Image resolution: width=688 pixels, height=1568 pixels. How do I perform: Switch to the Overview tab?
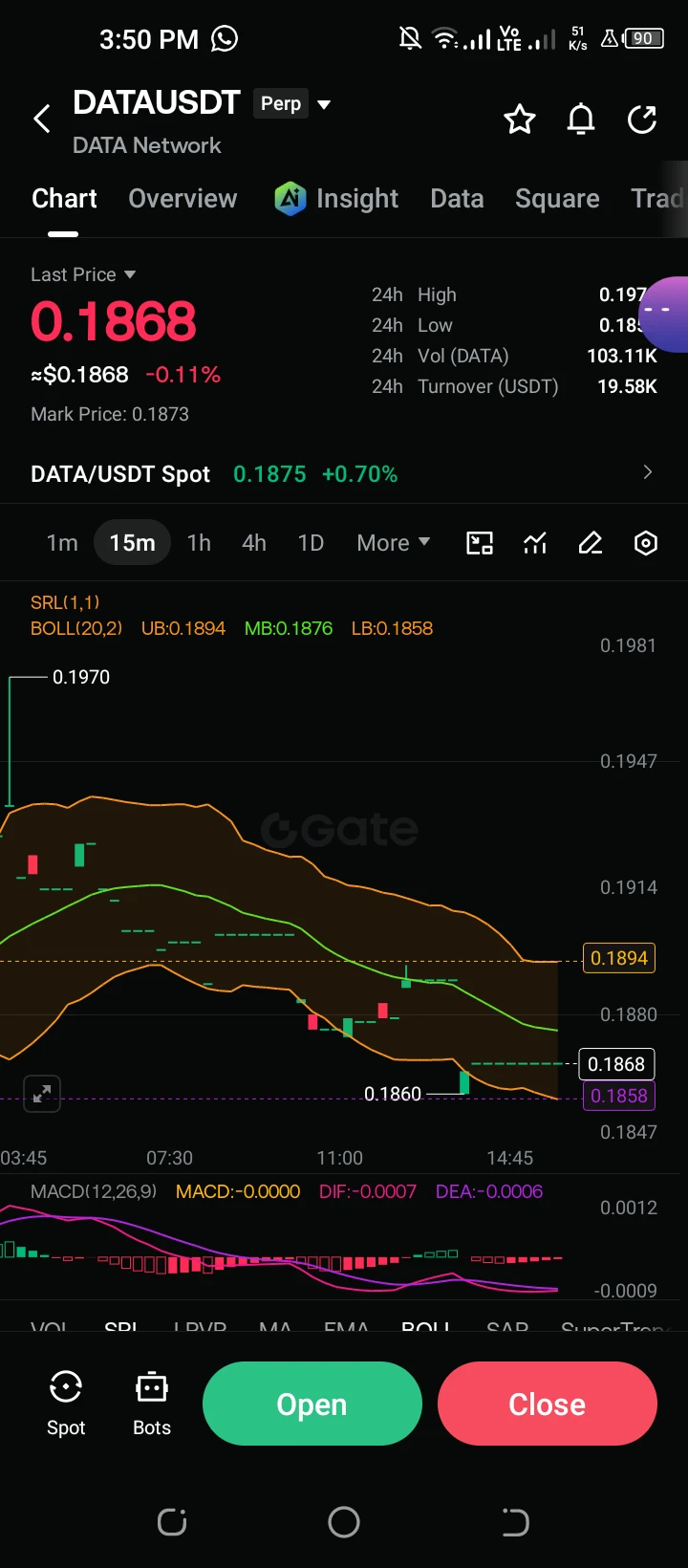[x=183, y=199]
